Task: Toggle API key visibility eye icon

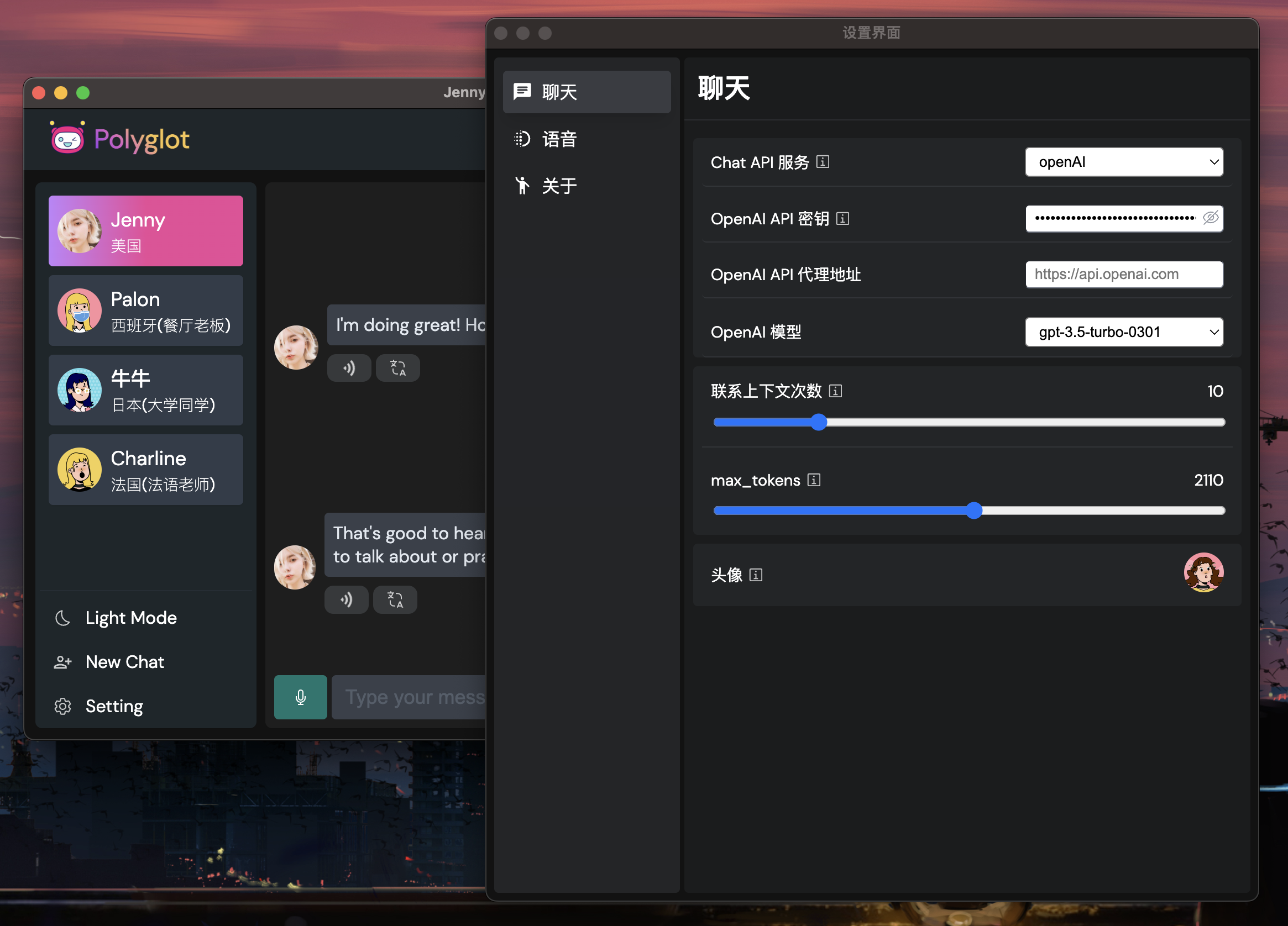Action: click(x=1210, y=218)
